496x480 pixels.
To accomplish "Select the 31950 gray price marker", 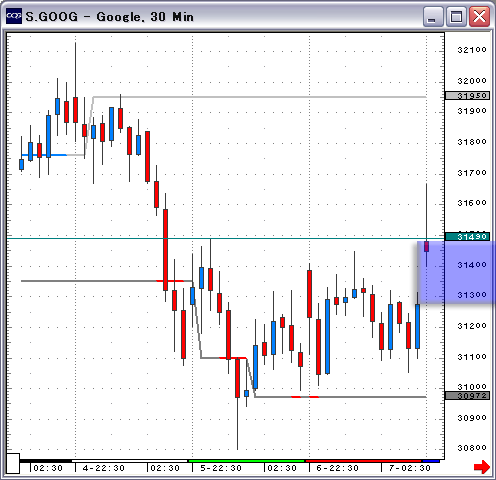I will [467, 96].
